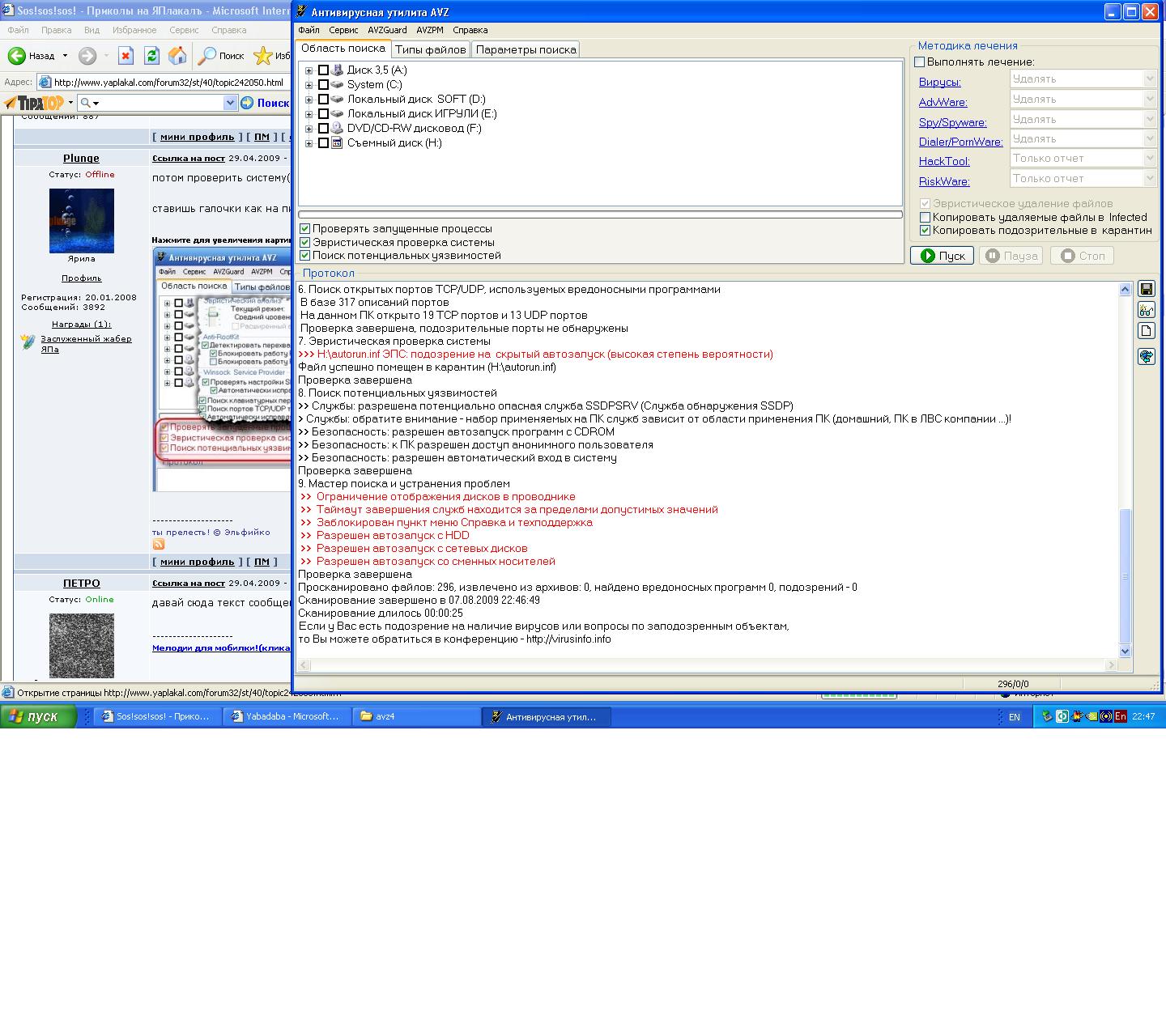
Task: Check the Съемный диск (H:) checkbox
Action: [324, 143]
